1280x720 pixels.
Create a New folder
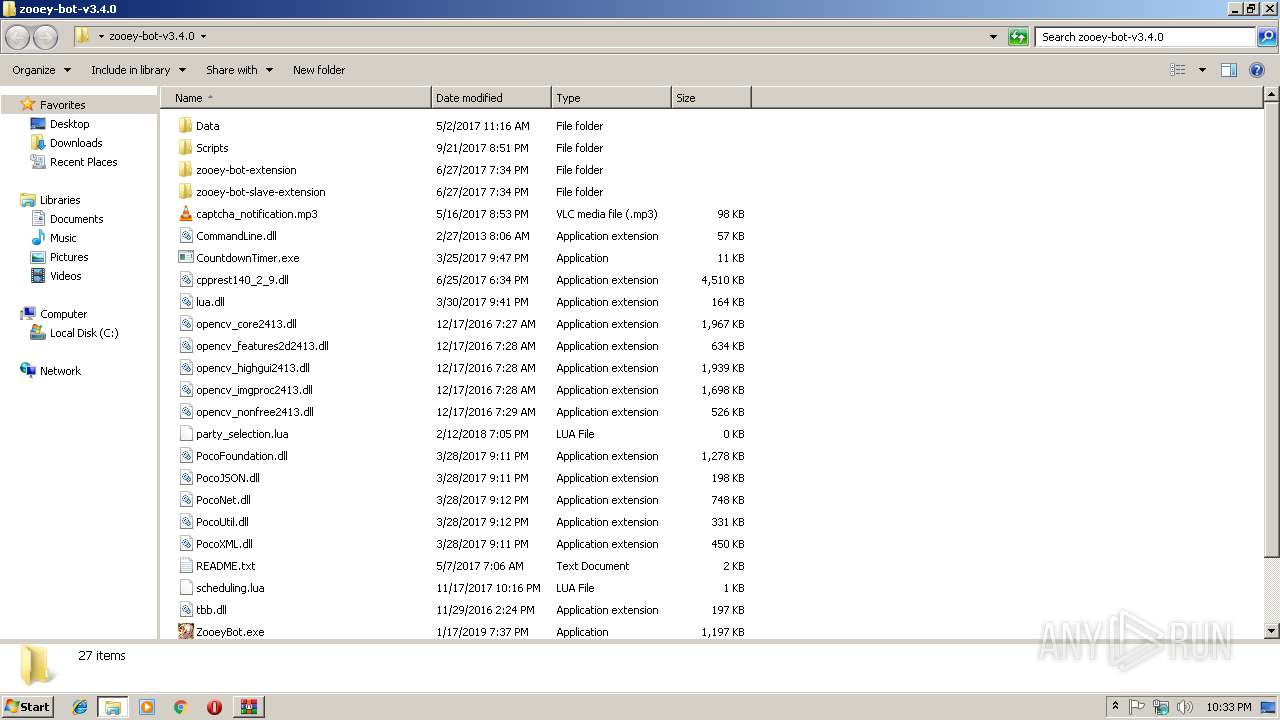pos(319,70)
